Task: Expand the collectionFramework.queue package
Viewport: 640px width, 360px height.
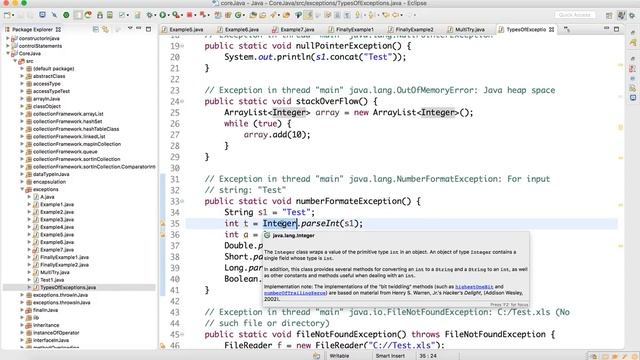Action: (x=22, y=151)
